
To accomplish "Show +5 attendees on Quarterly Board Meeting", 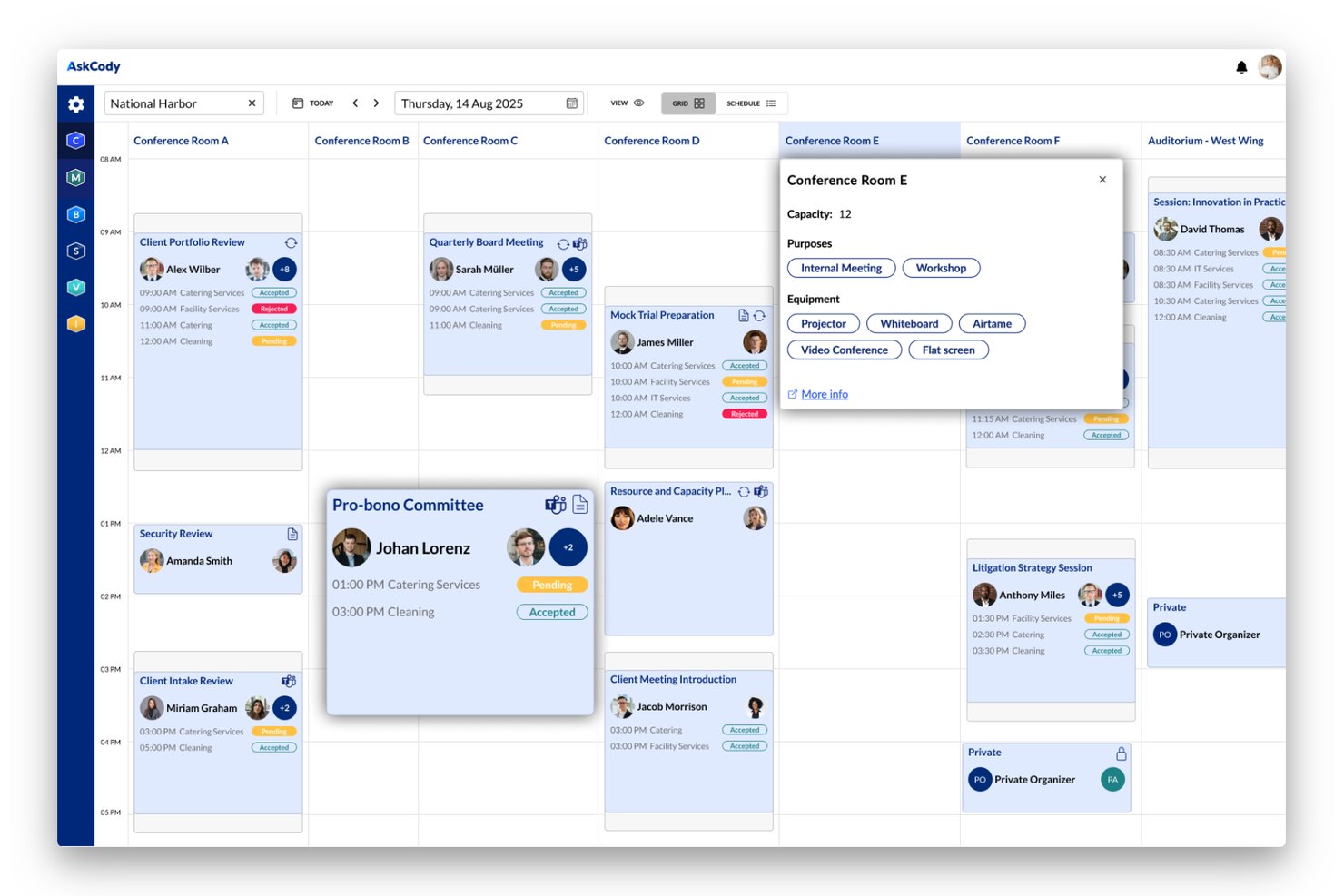I will pyautogui.click(x=574, y=270).
